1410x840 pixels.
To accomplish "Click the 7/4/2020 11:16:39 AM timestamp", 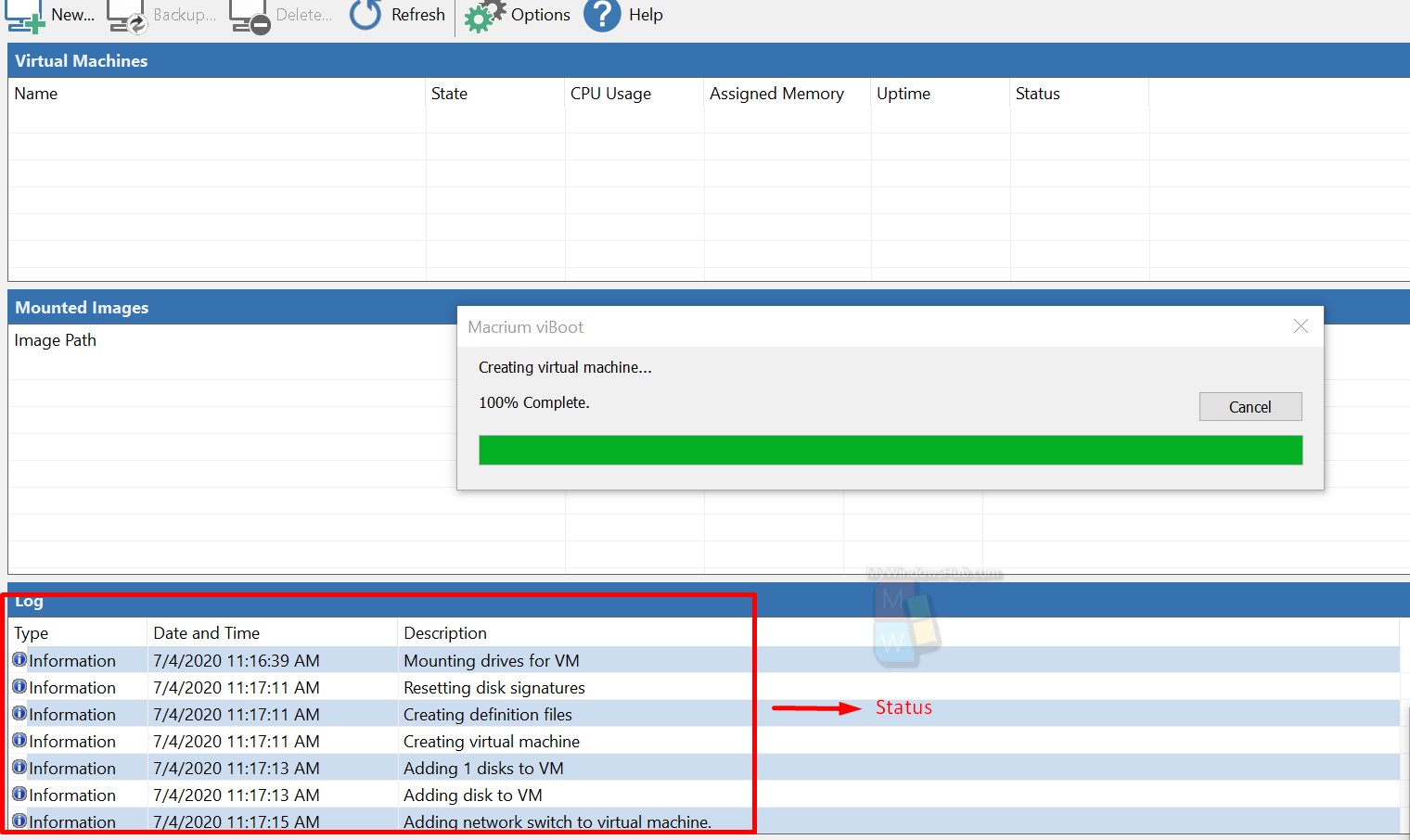I will pos(237,661).
